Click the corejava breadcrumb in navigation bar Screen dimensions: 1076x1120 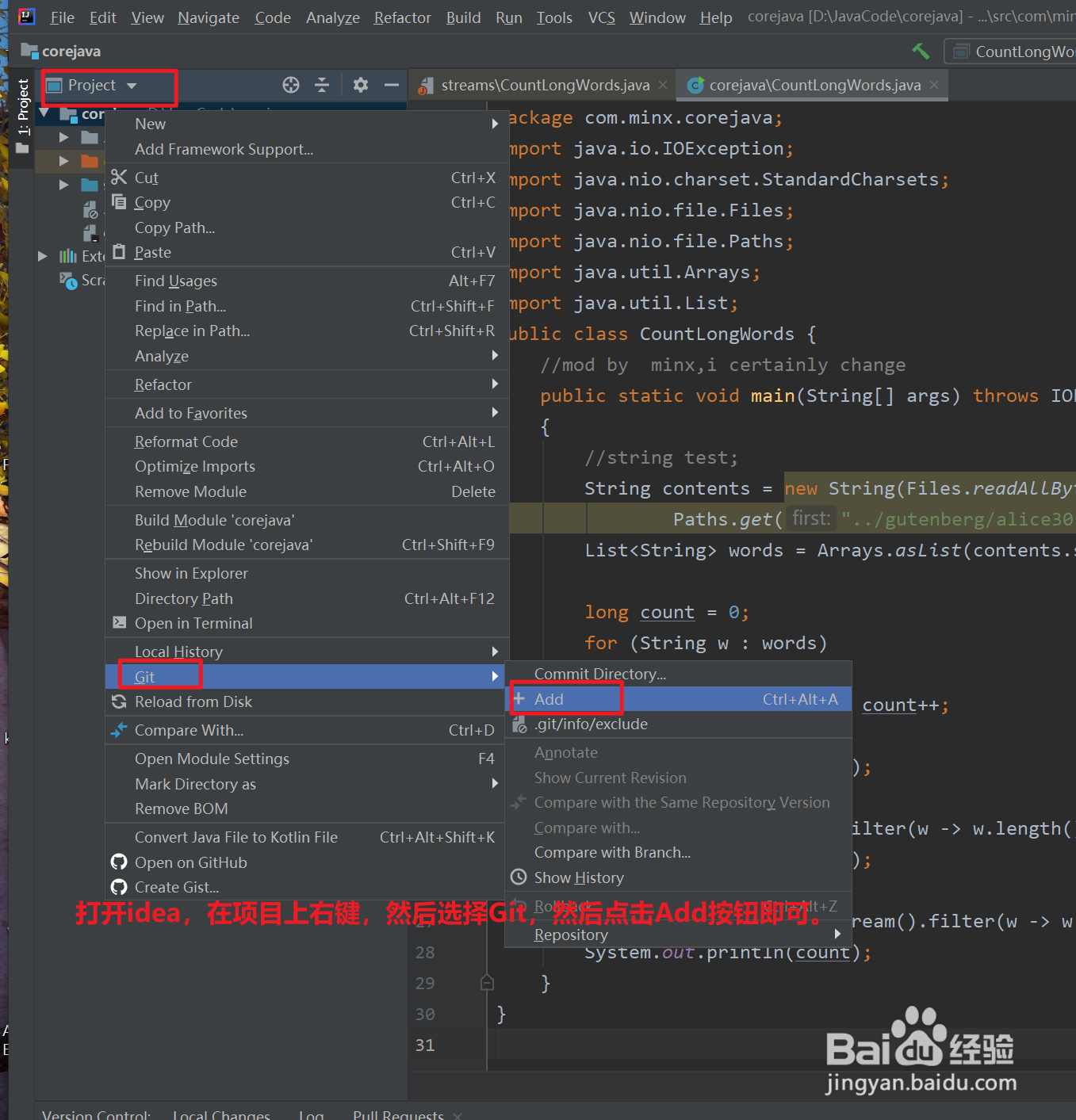tap(62, 52)
